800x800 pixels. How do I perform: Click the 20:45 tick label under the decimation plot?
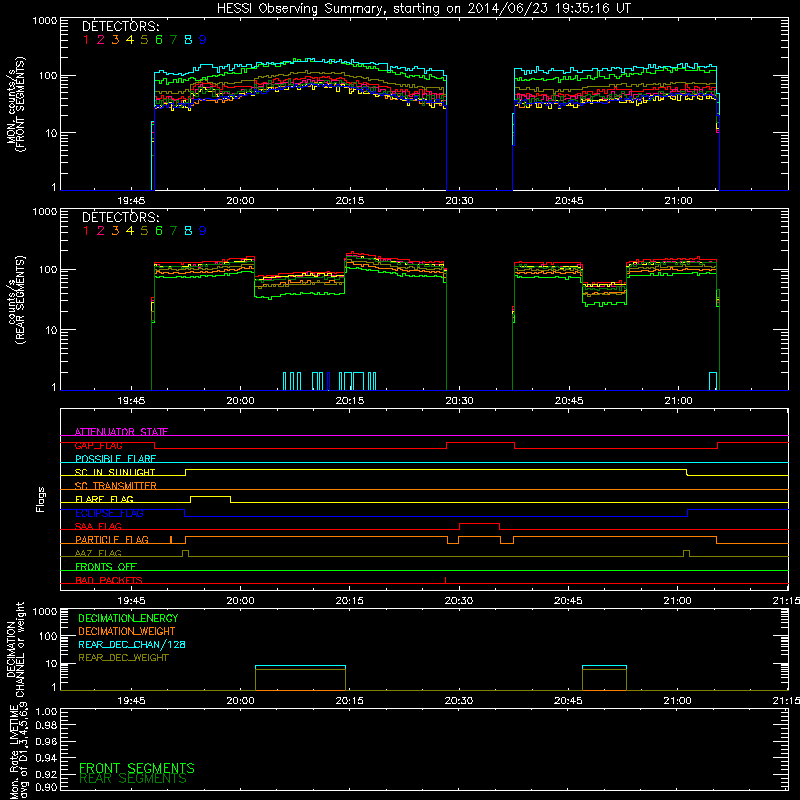568,701
